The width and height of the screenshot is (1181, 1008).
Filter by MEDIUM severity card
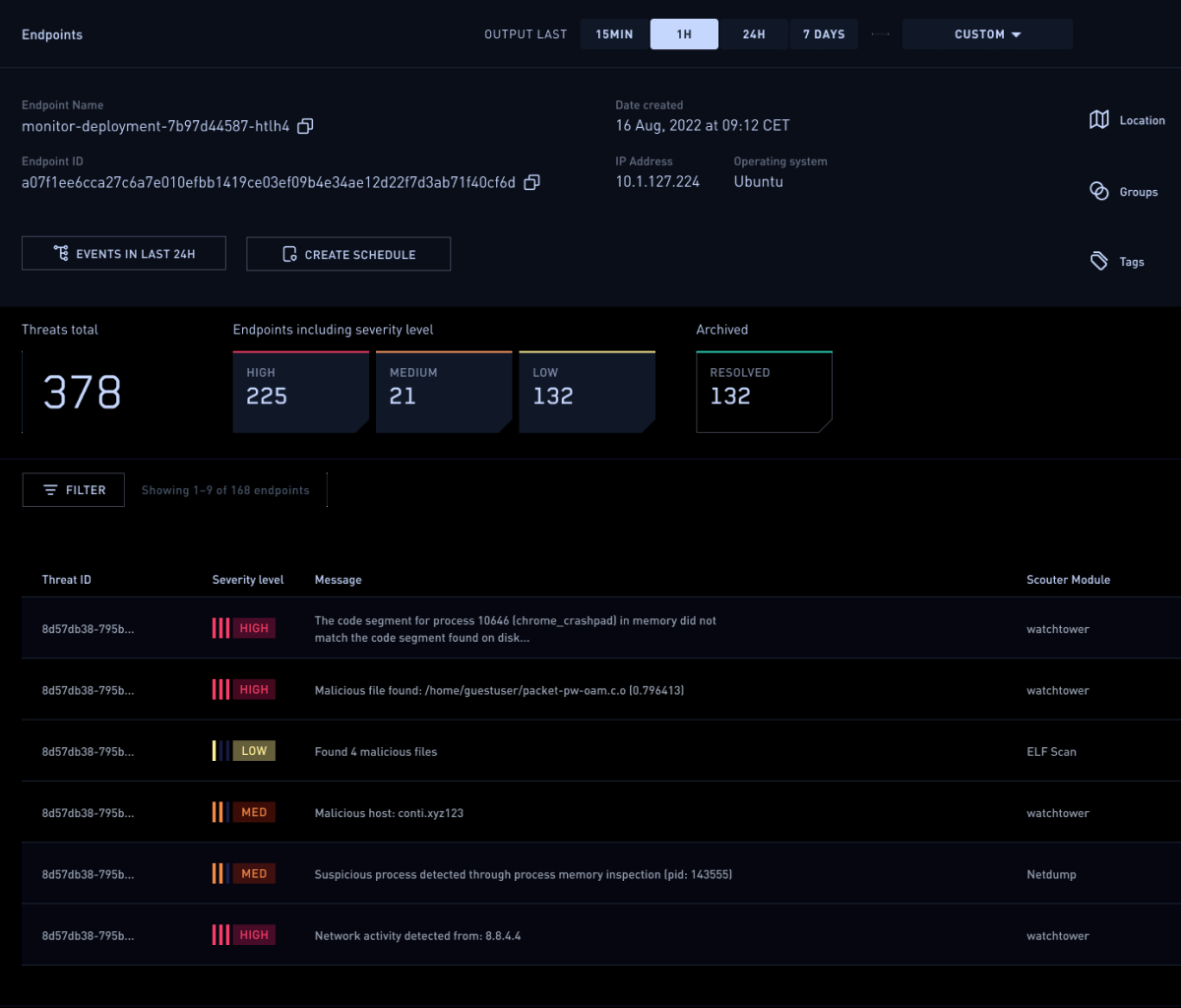(443, 392)
